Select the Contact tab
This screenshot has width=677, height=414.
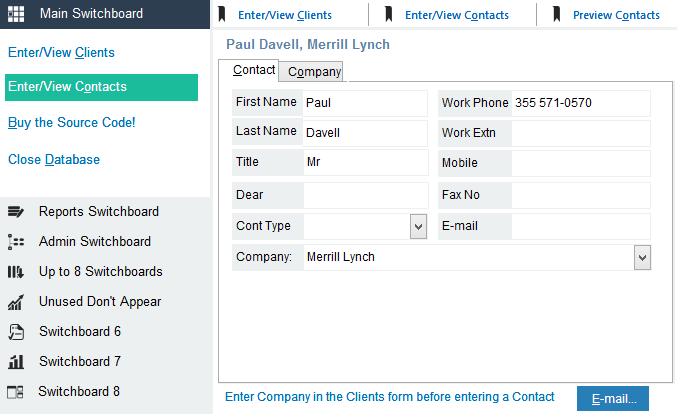click(254, 71)
